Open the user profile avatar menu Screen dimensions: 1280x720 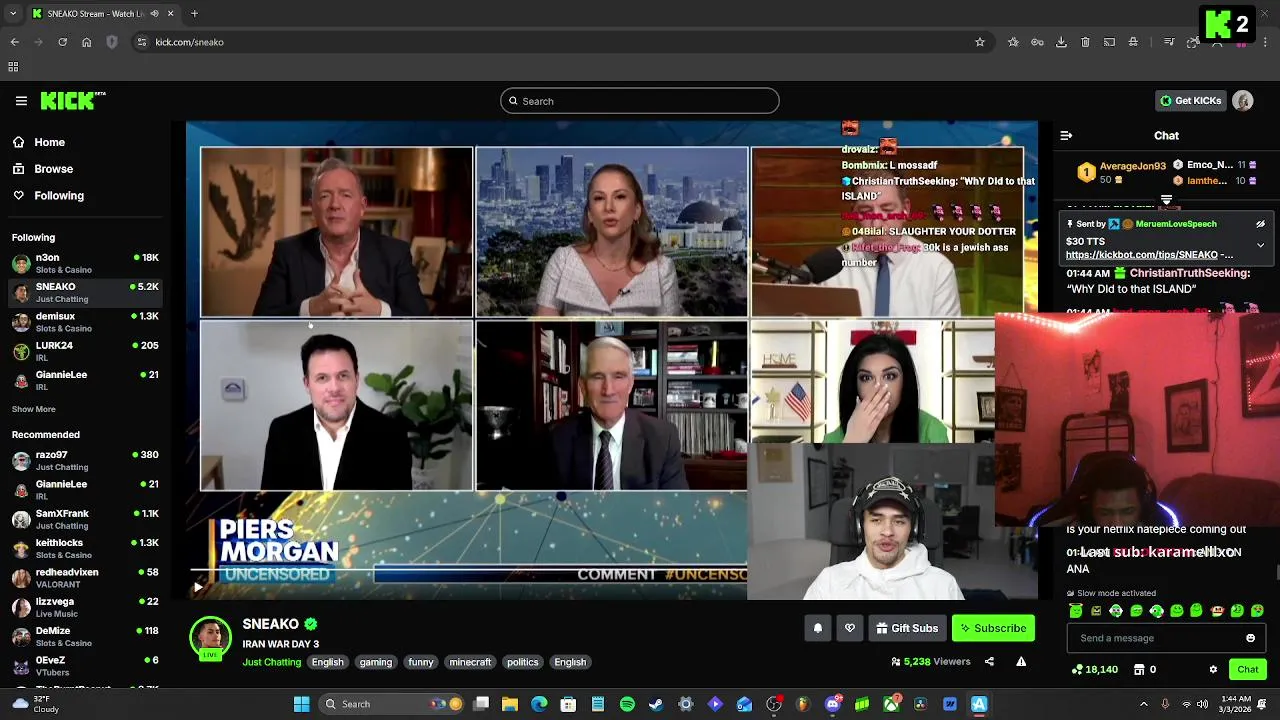click(1243, 101)
